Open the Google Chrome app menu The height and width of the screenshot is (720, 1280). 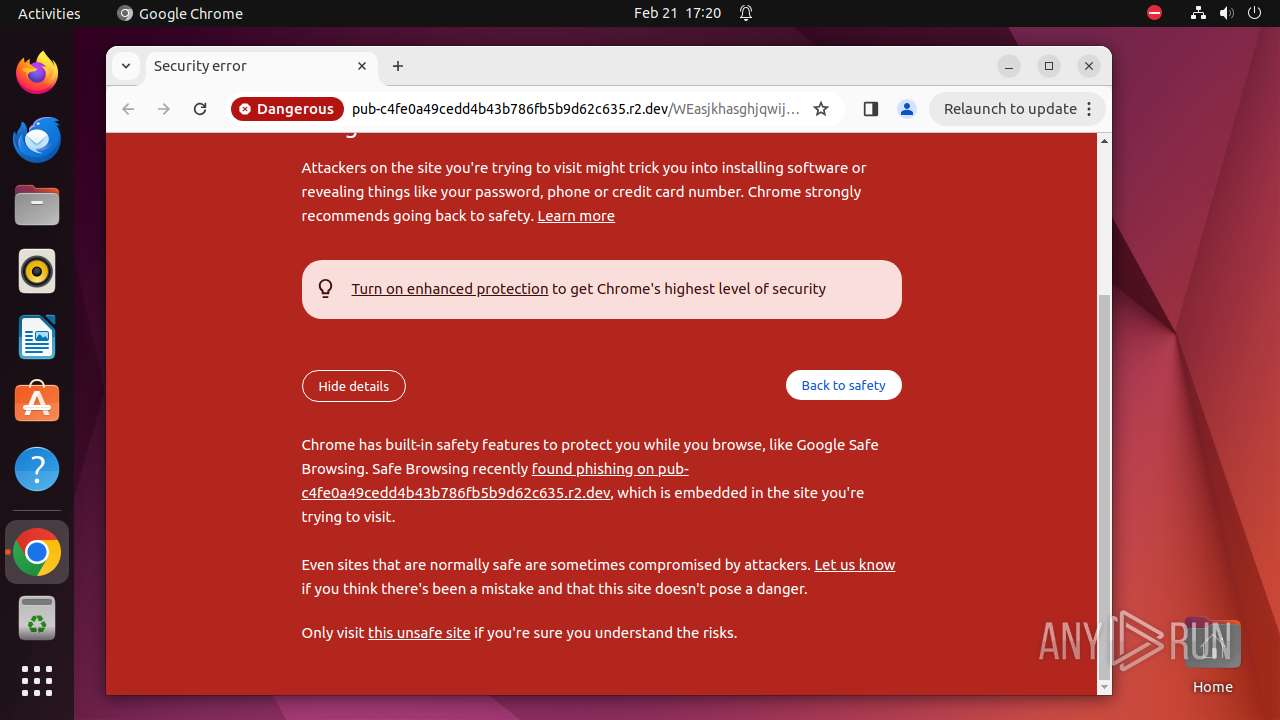click(x=180, y=13)
